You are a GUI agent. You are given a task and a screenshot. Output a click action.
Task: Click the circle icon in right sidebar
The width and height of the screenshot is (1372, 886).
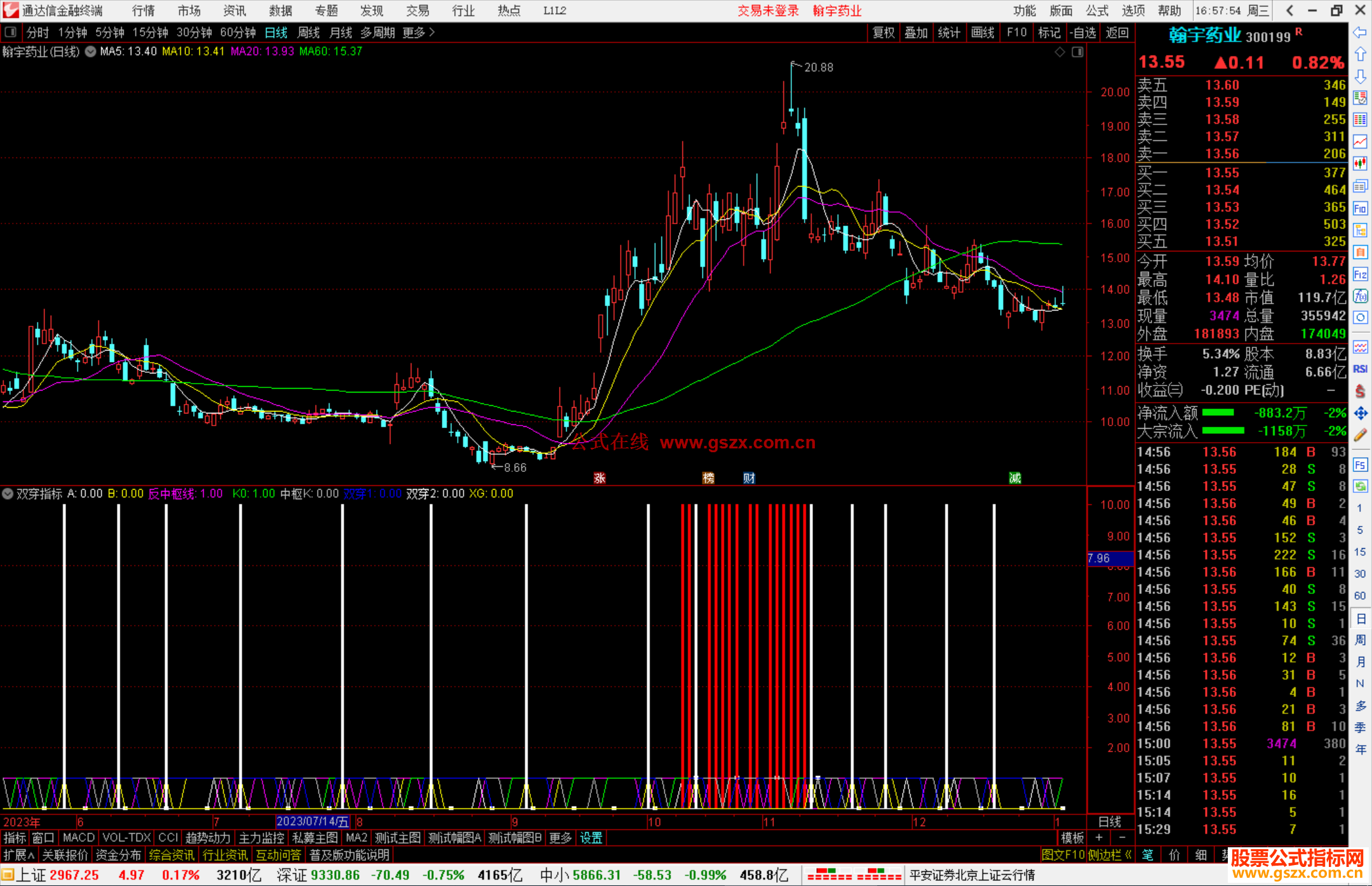tap(1360, 318)
